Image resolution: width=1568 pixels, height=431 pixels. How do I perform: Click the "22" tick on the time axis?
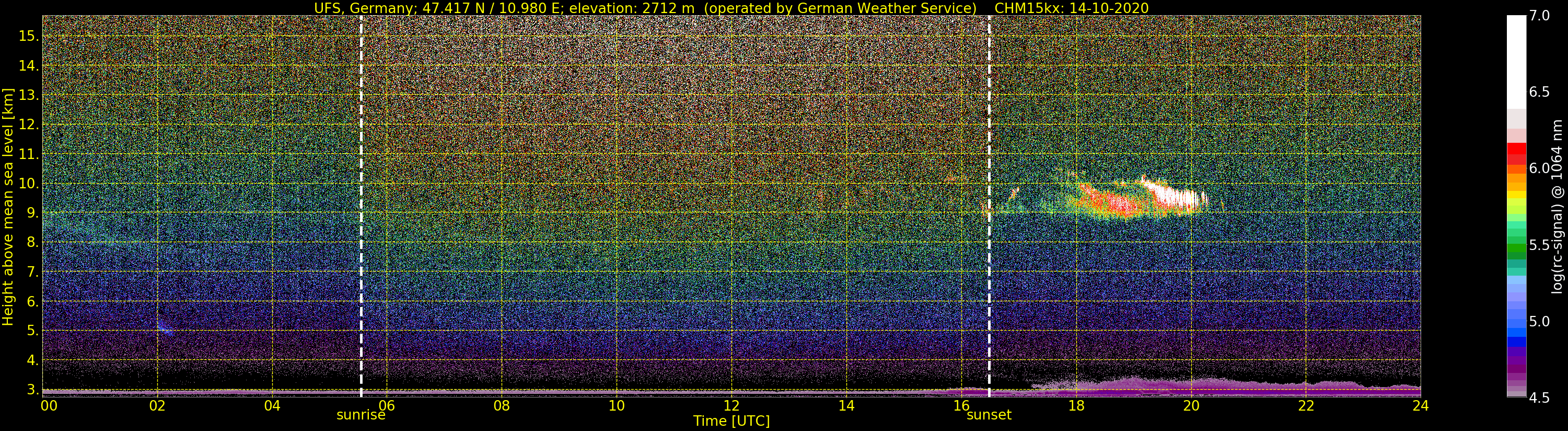(1306, 405)
